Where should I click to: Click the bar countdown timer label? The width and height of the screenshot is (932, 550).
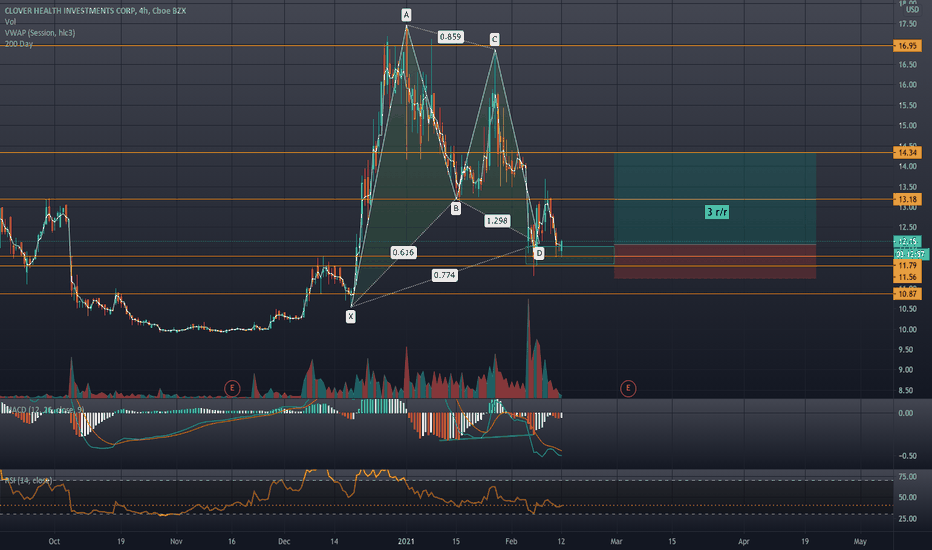(911, 254)
